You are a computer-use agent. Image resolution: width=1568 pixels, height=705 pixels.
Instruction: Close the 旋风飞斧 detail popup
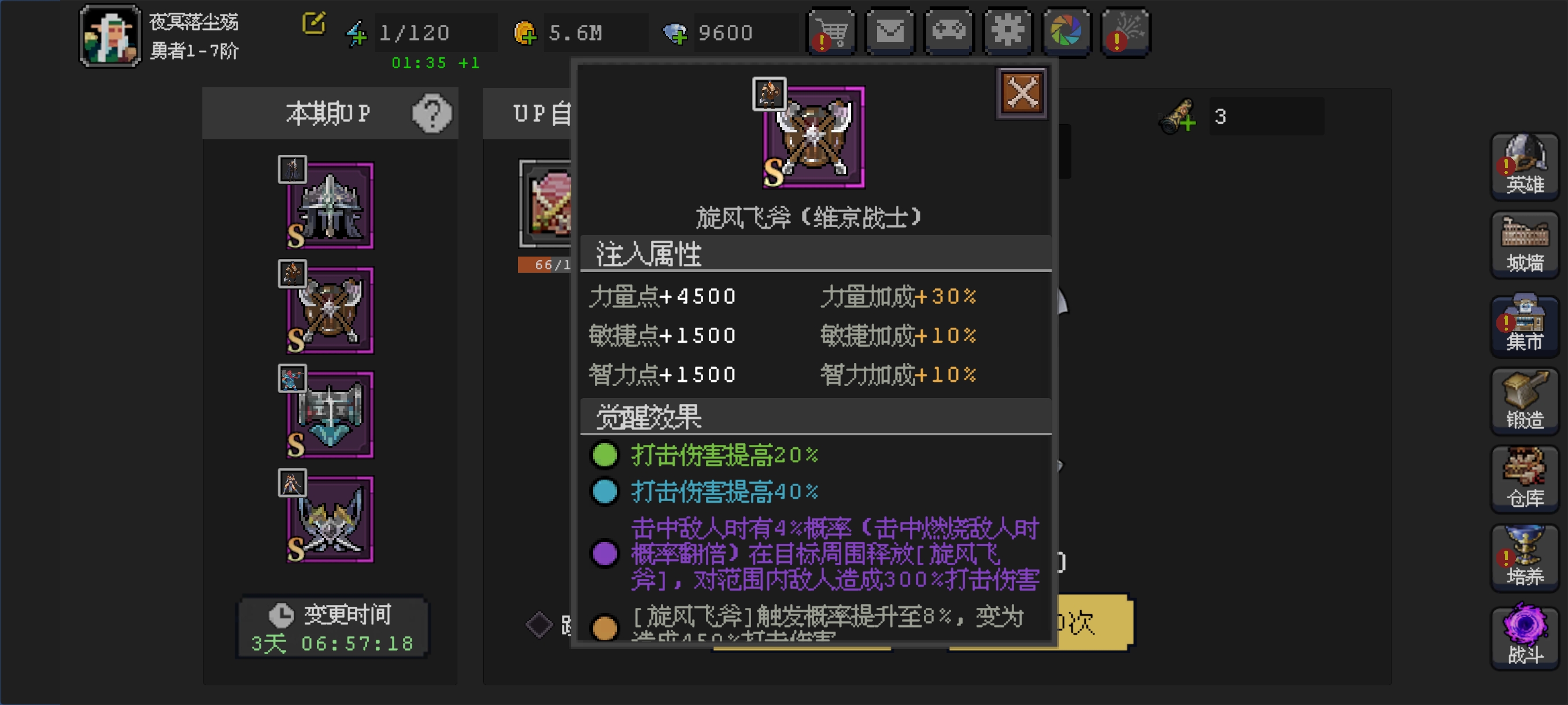click(x=1022, y=94)
